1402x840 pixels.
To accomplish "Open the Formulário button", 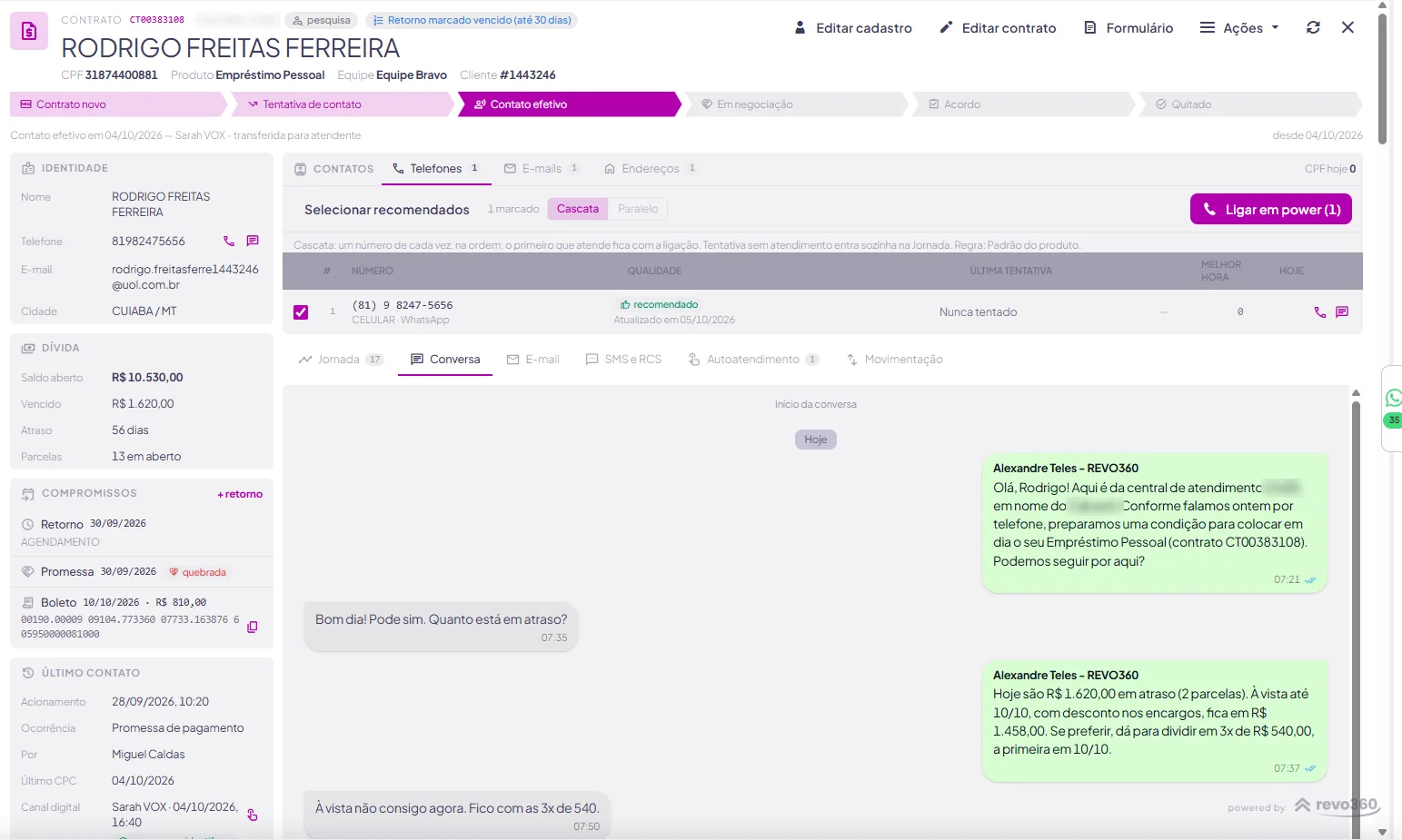I will point(1129,28).
